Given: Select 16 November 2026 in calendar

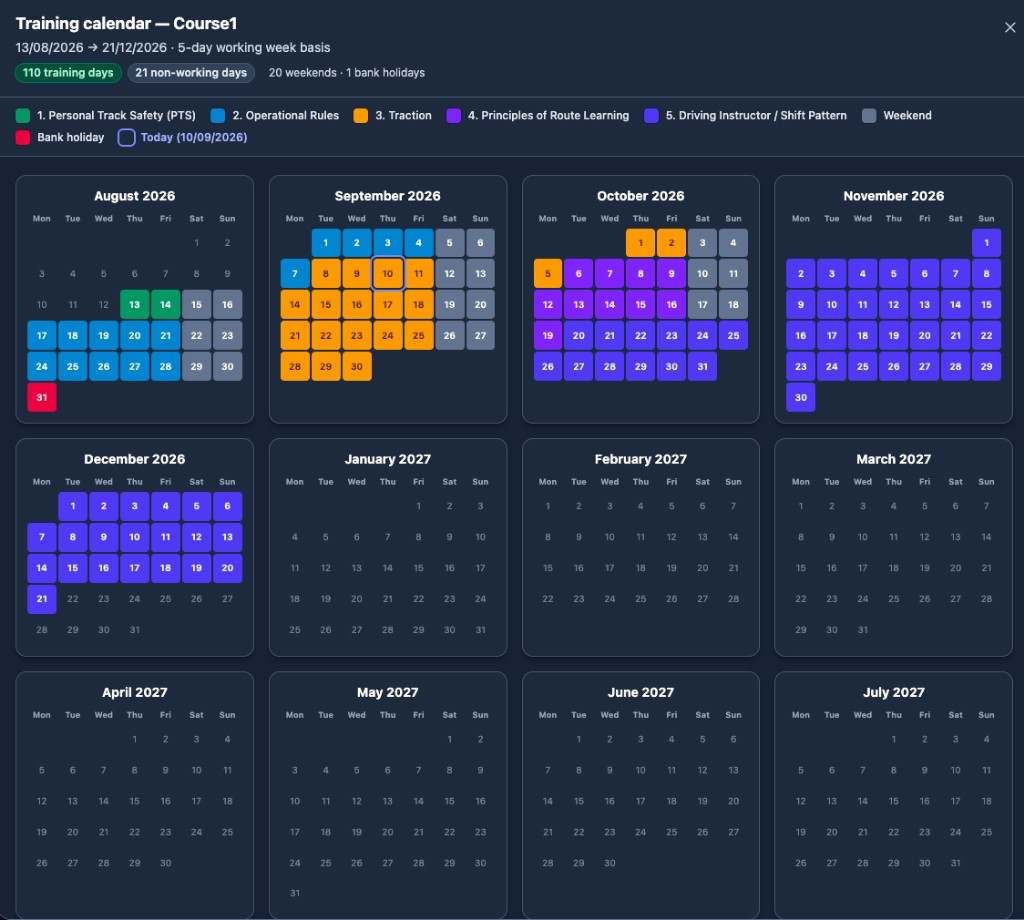Looking at the screenshot, I should click(x=801, y=335).
